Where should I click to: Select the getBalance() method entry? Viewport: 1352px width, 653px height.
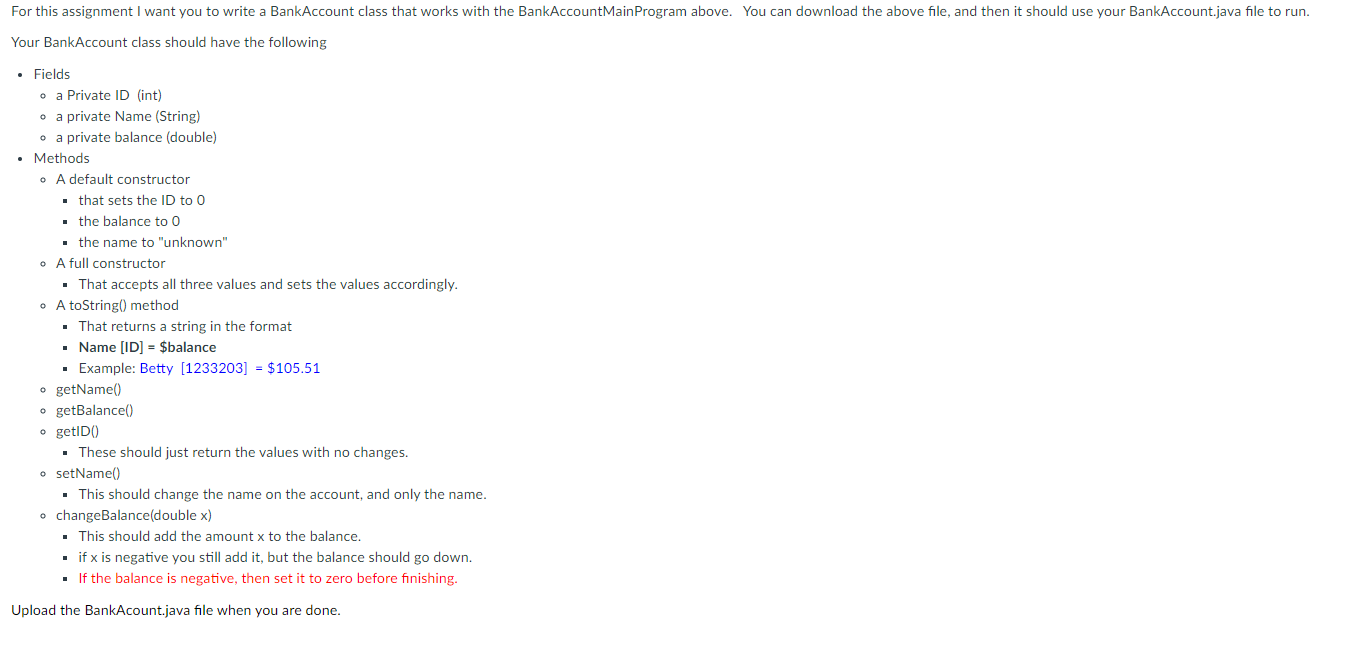[x=94, y=410]
